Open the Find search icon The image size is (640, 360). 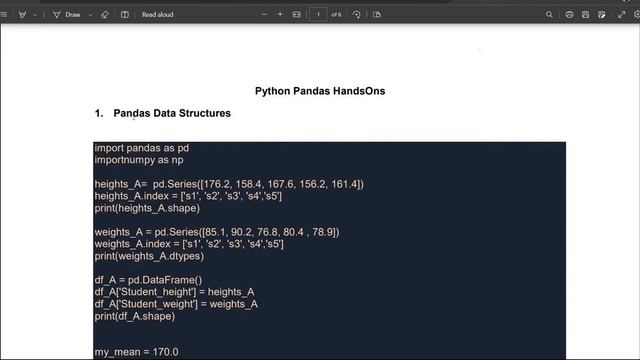[549, 15]
